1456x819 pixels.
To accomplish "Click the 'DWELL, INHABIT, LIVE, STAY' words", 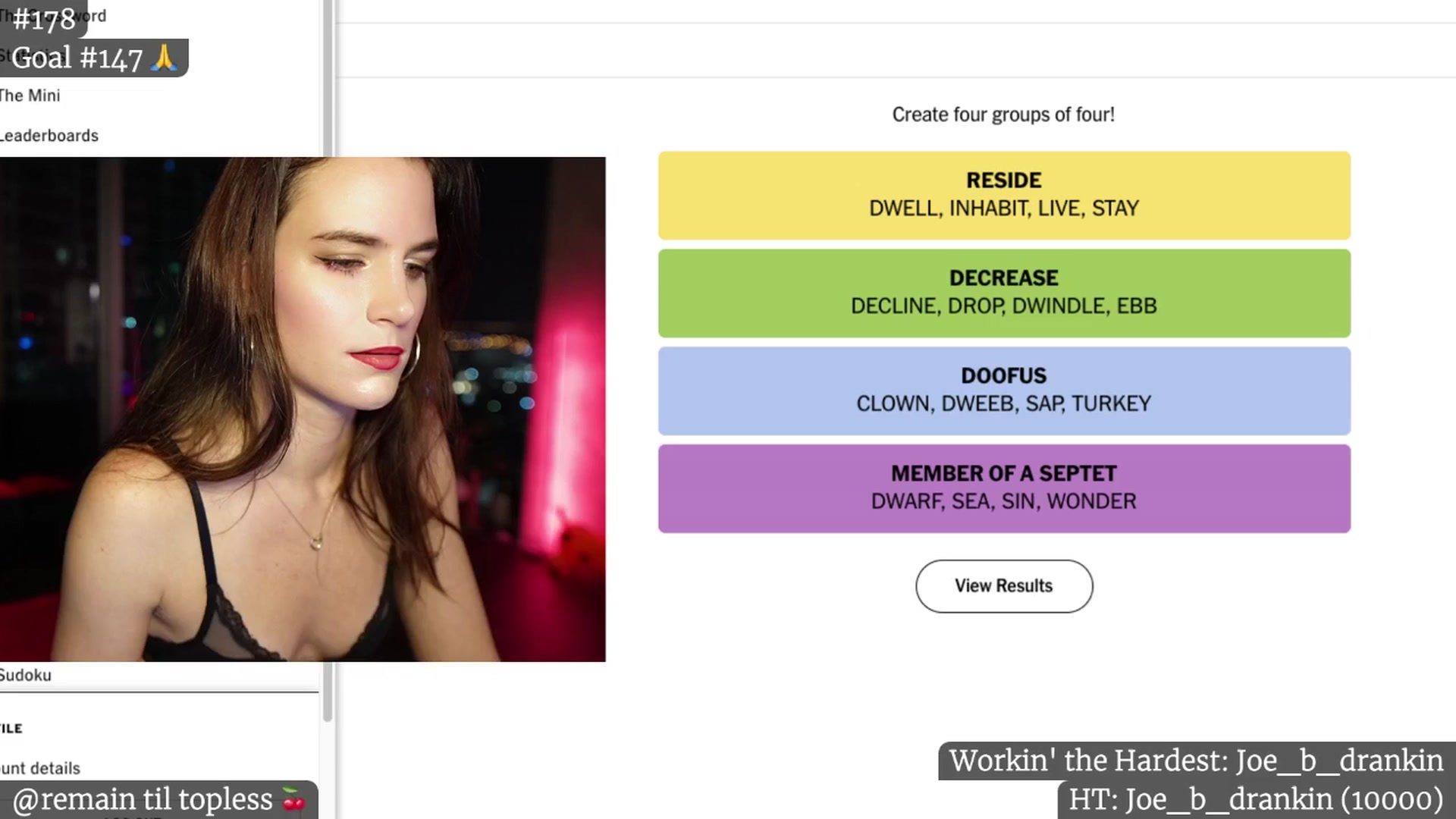I will pos(1004,209).
